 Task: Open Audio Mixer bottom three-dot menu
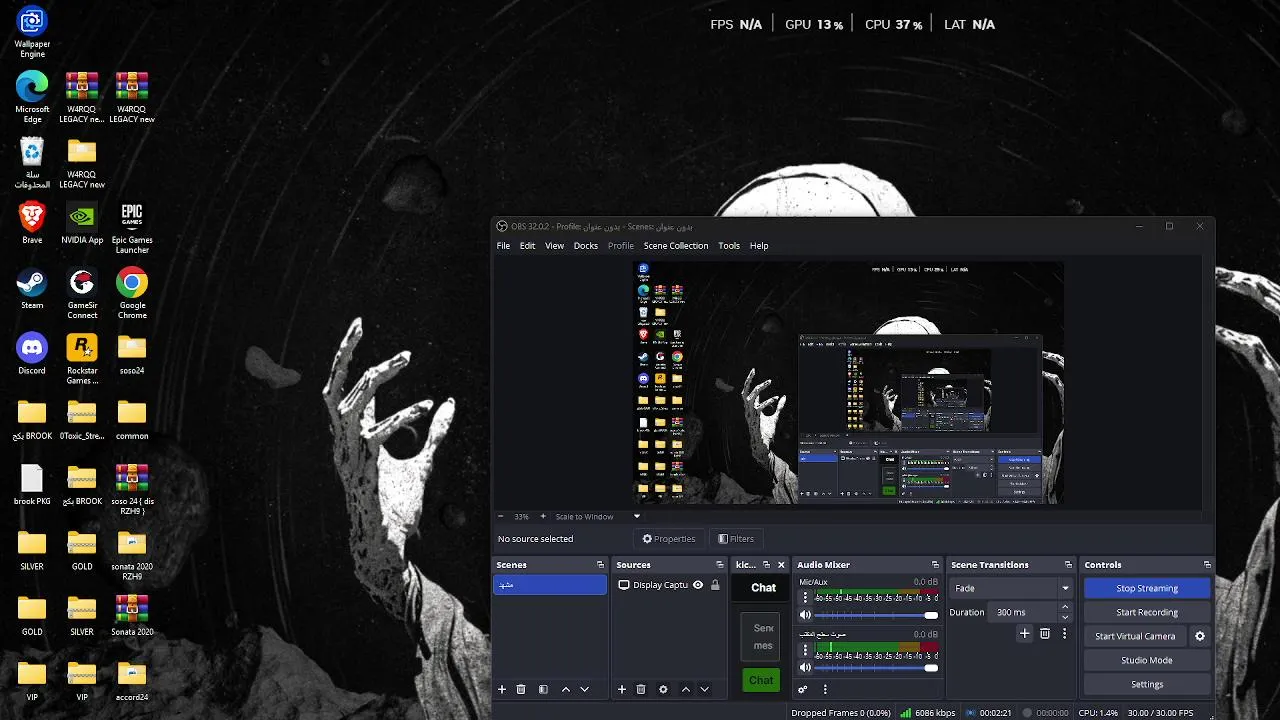[x=825, y=689]
